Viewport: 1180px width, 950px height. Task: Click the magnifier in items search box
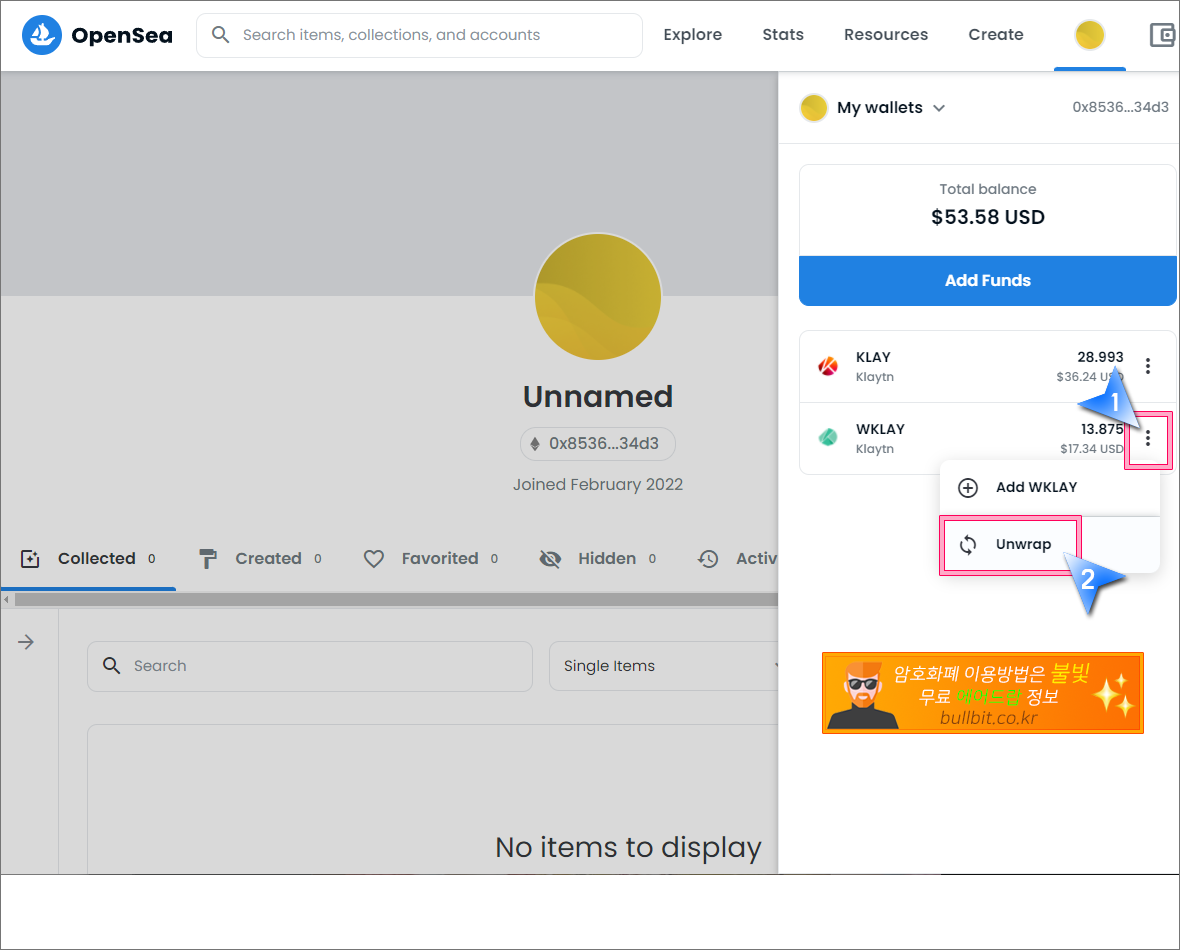tap(111, 665)
